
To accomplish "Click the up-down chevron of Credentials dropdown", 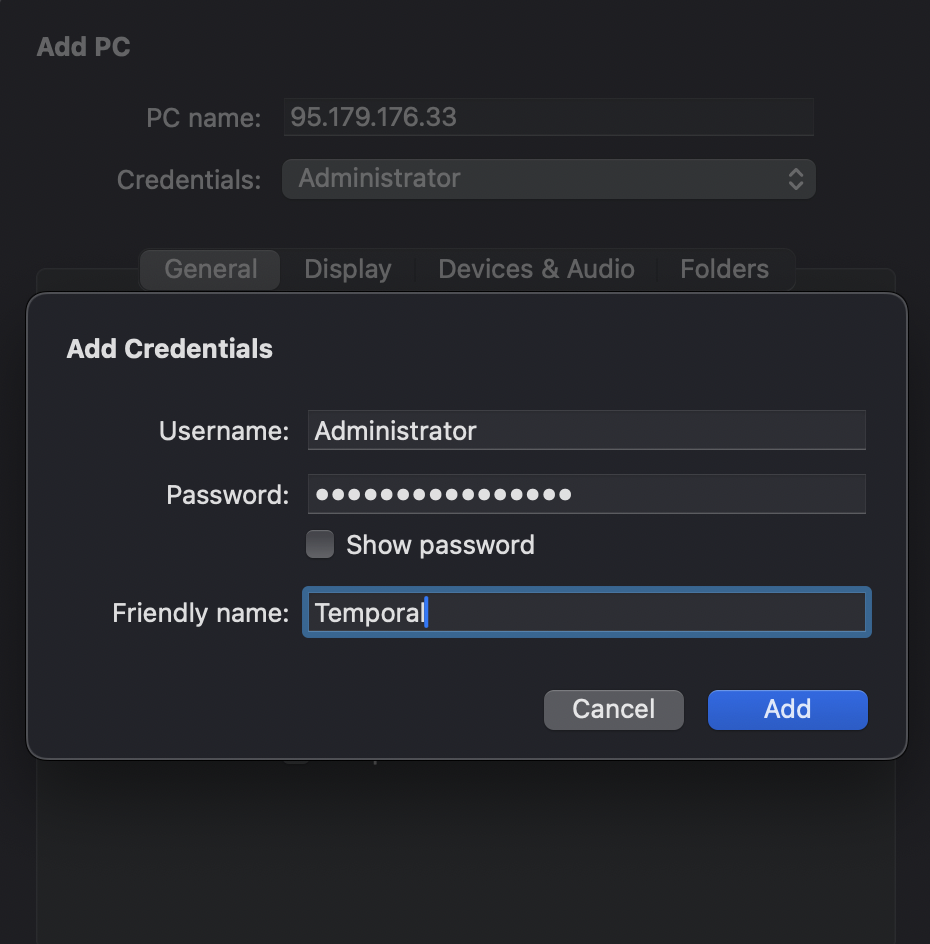I will coord(796,179).
